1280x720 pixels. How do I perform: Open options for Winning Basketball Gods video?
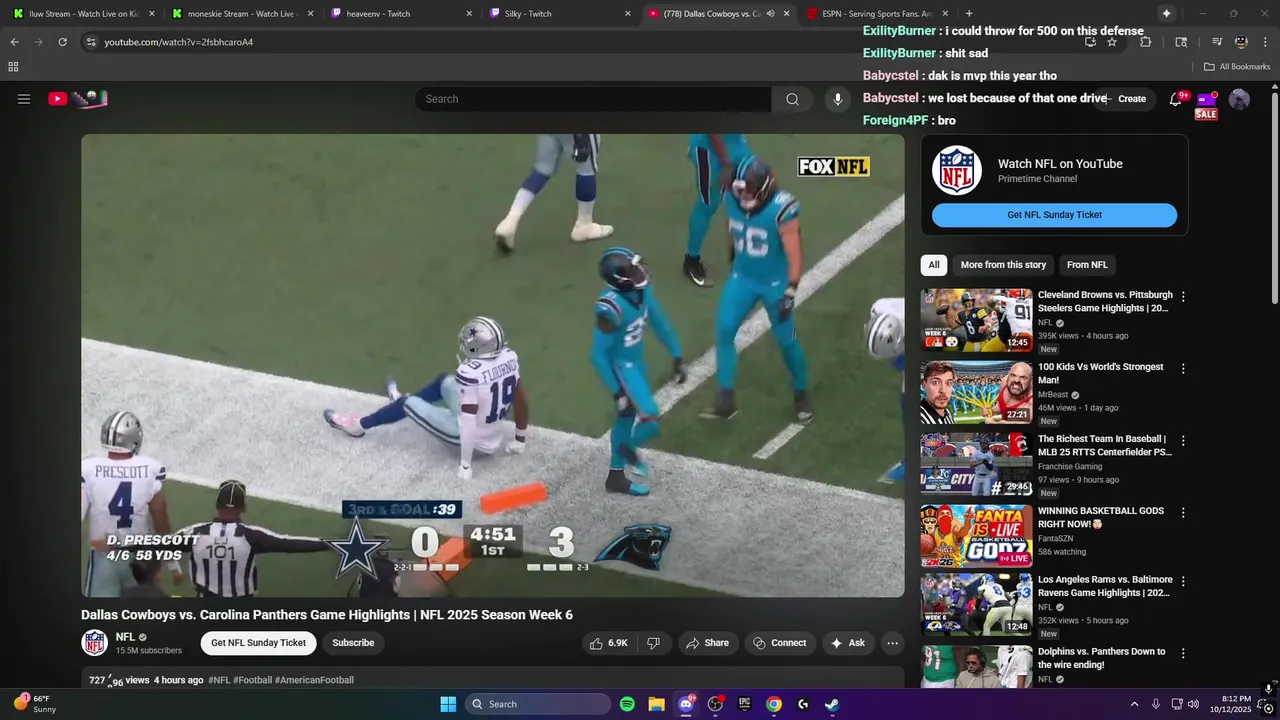pos(1183,513)
